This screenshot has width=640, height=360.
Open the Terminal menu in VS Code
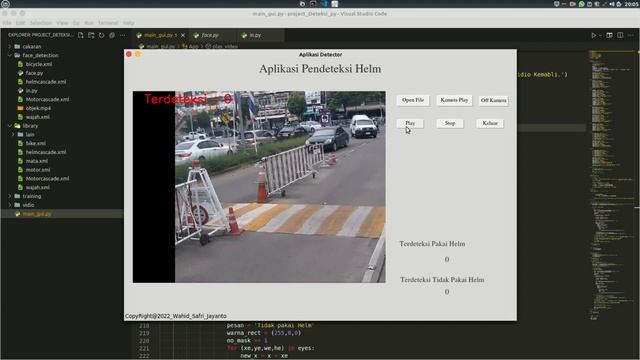tap(108, 23)
